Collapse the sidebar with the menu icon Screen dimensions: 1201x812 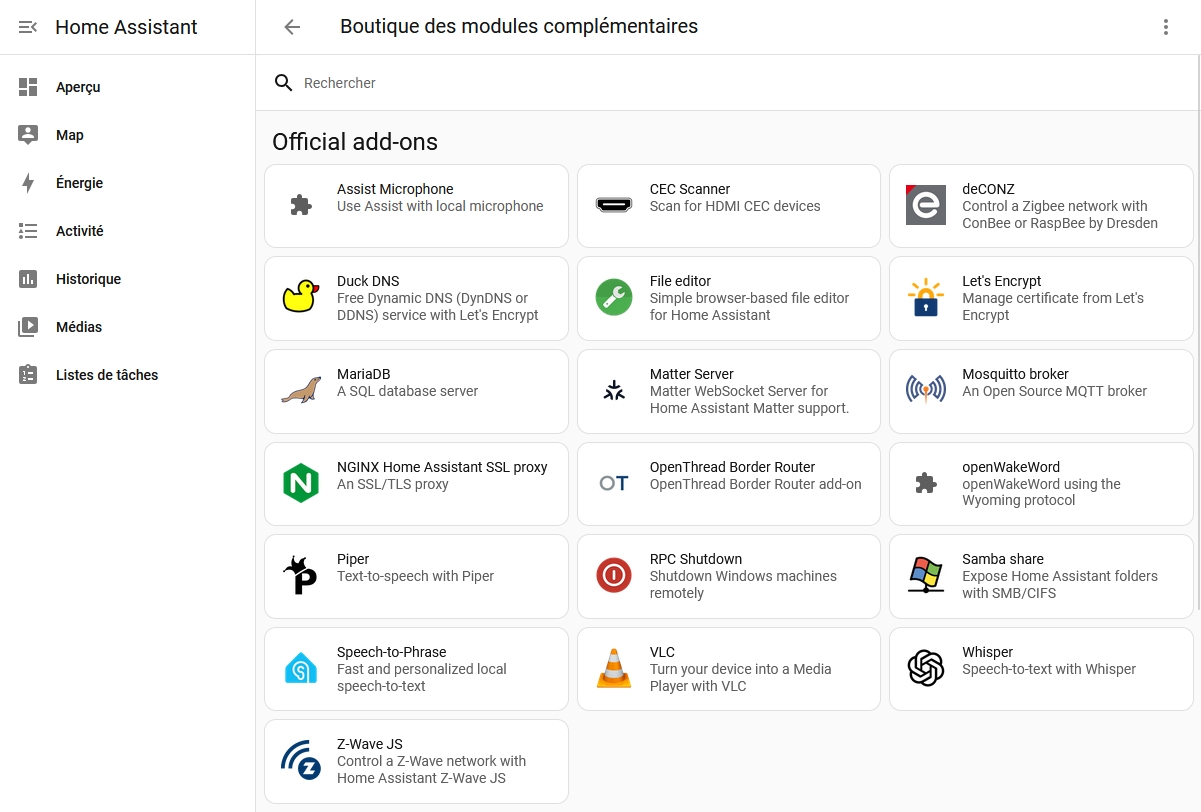click(28, 27)
